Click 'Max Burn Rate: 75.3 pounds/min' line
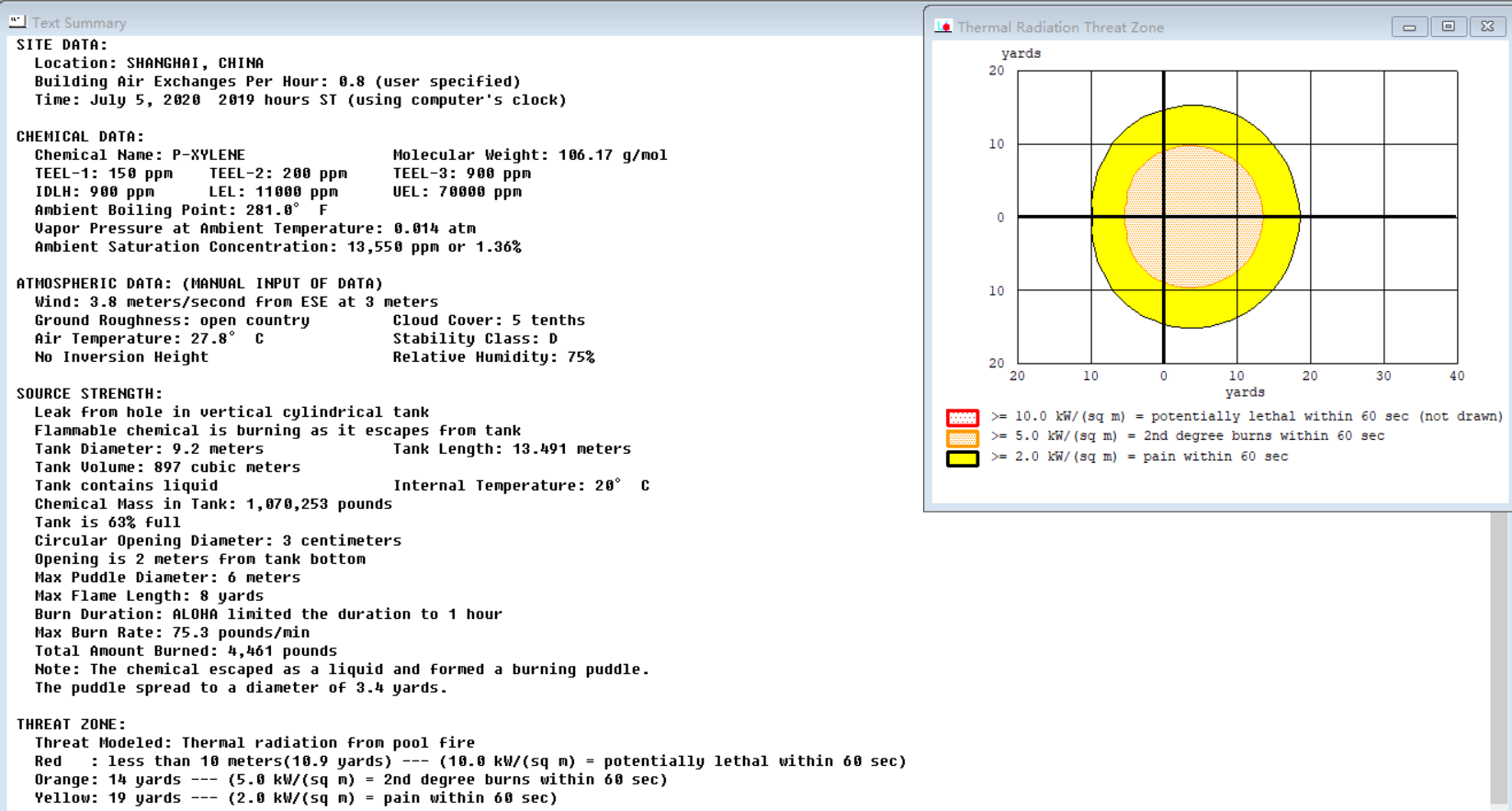The height and width of the screenshot is (811, 1512). click(172, 633)
